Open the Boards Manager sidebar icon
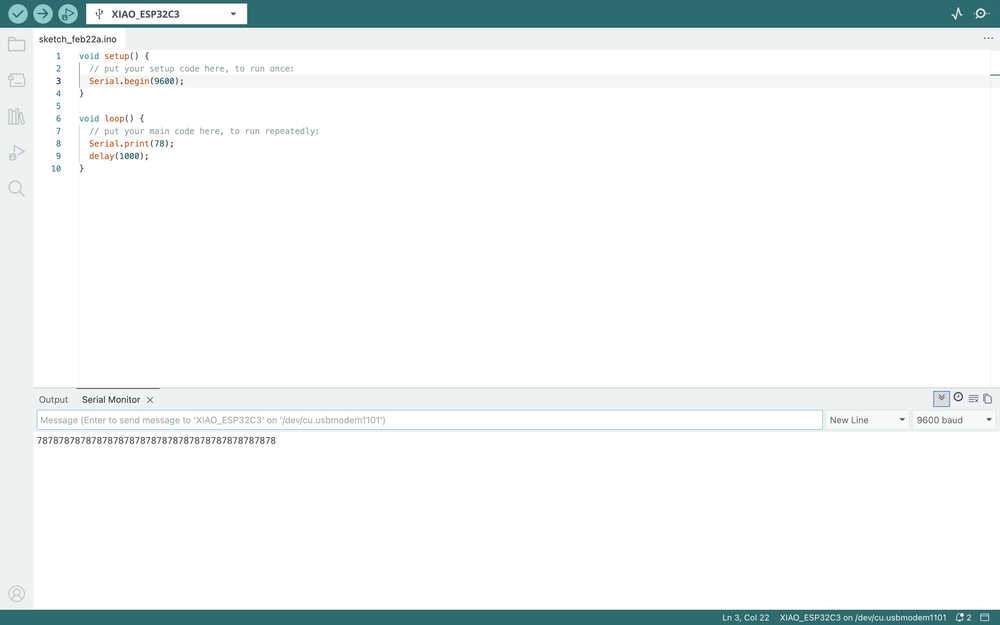The height and width of the screenshot is (625, 1000). click(x=17, y=80)
